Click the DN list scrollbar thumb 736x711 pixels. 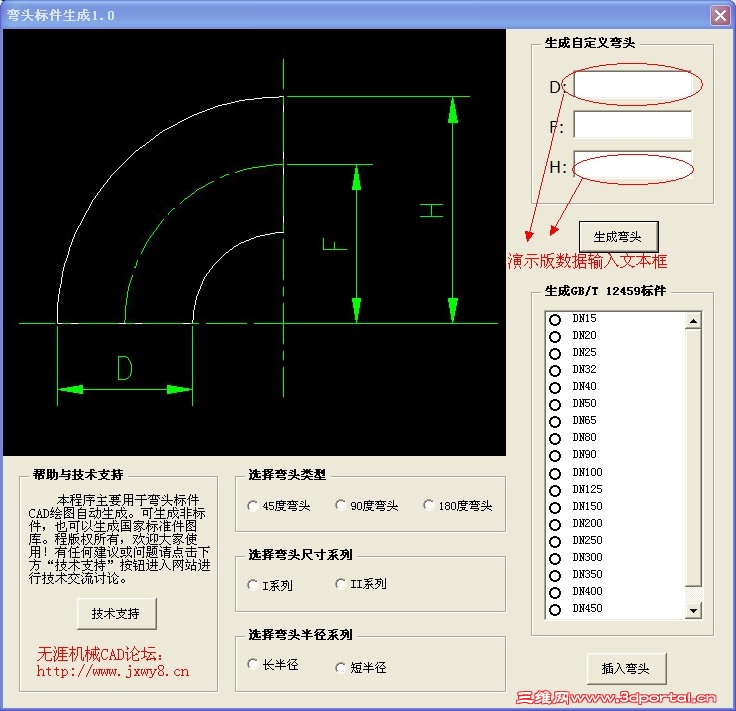pyautogui.click(x=693, y=458)
